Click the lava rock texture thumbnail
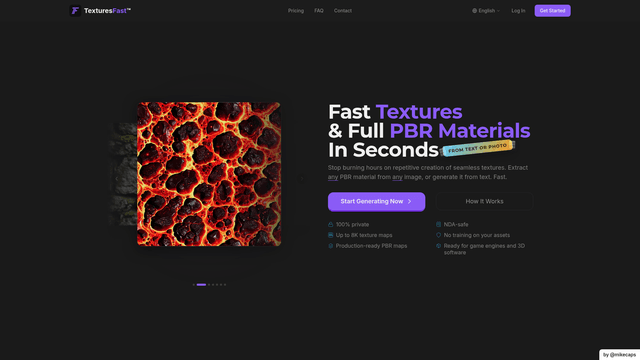 209,174
